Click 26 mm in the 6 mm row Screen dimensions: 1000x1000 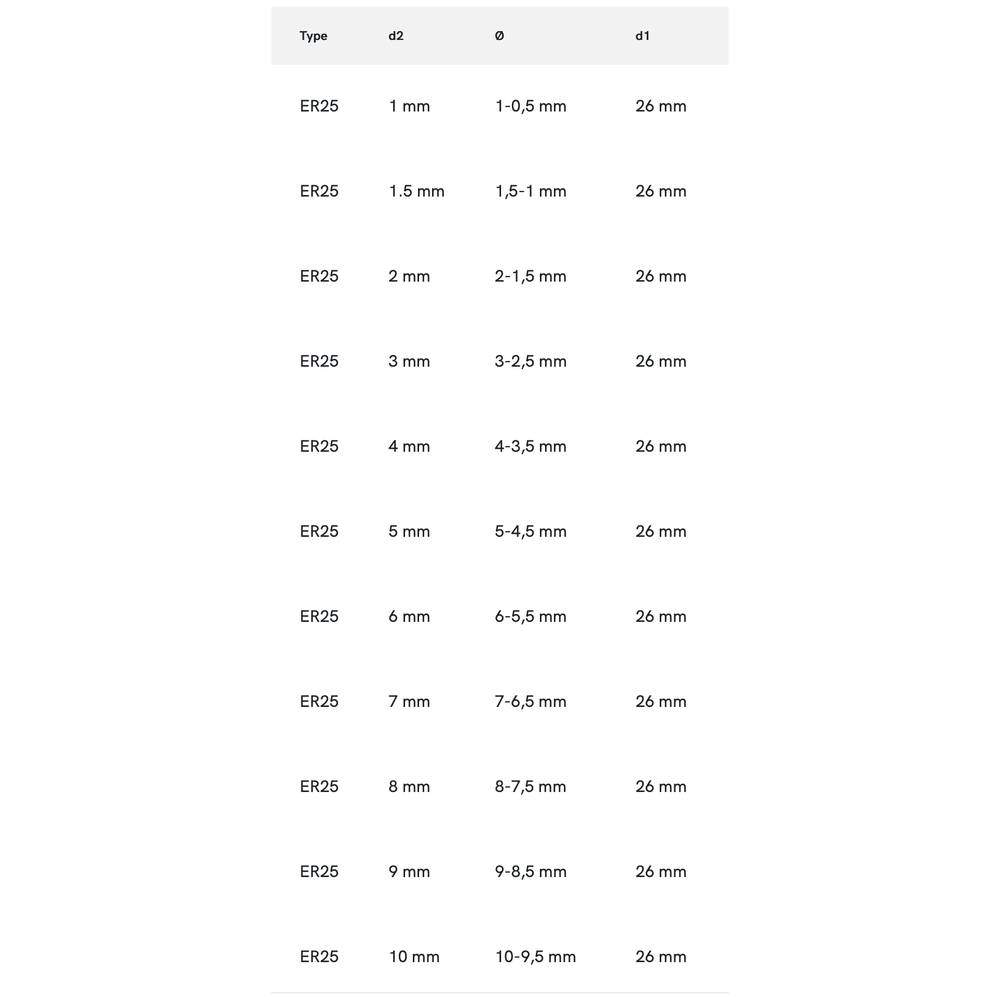tap(661, 616)
